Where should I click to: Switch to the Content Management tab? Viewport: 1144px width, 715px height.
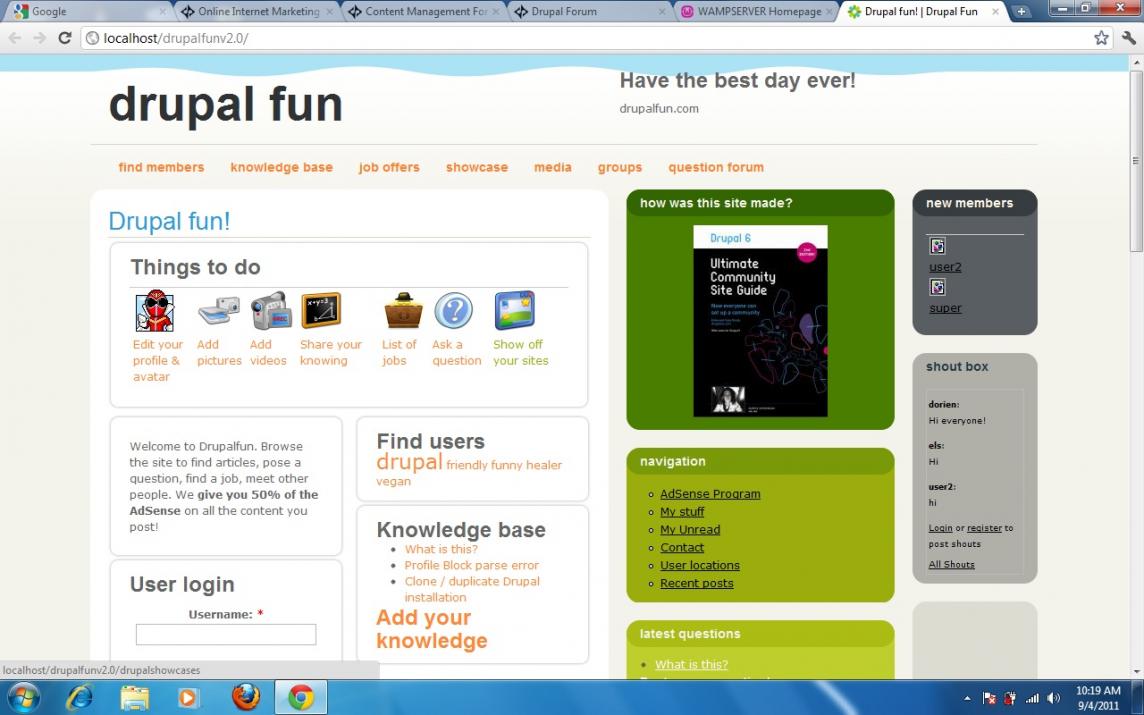pyautogui.click(x=425, y=12)
